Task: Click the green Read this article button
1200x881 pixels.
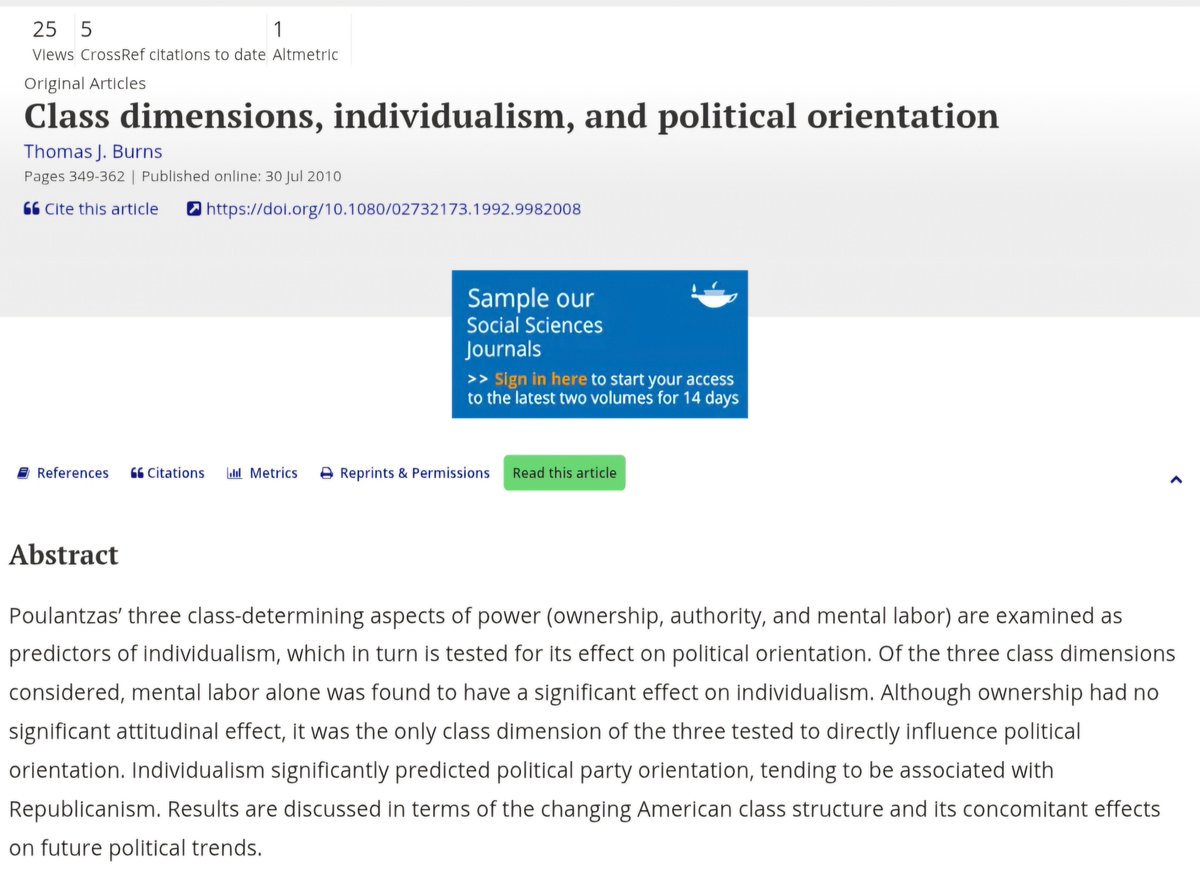Action: tap(564, 473)
